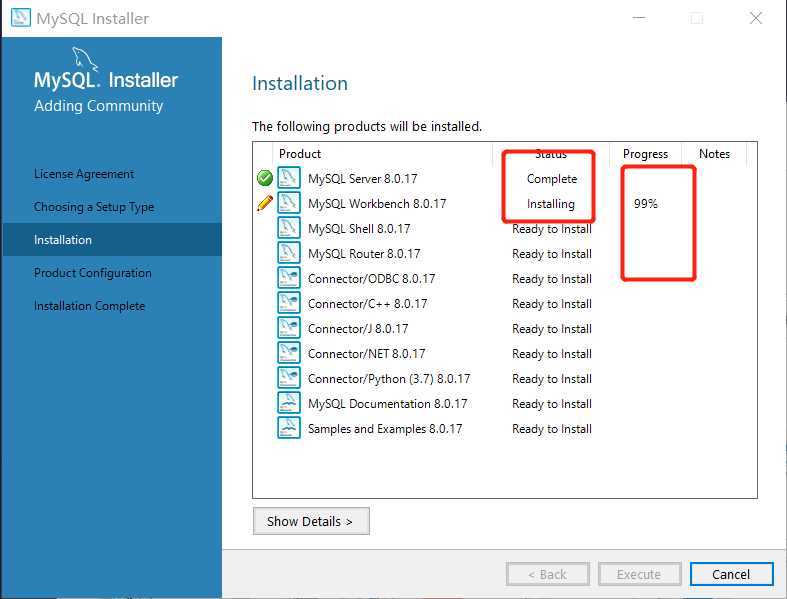The width and height of the screenshot is (787, 599).
Task: Click the Complete status of MySQL Server
Action: click(x=552, y=179)
